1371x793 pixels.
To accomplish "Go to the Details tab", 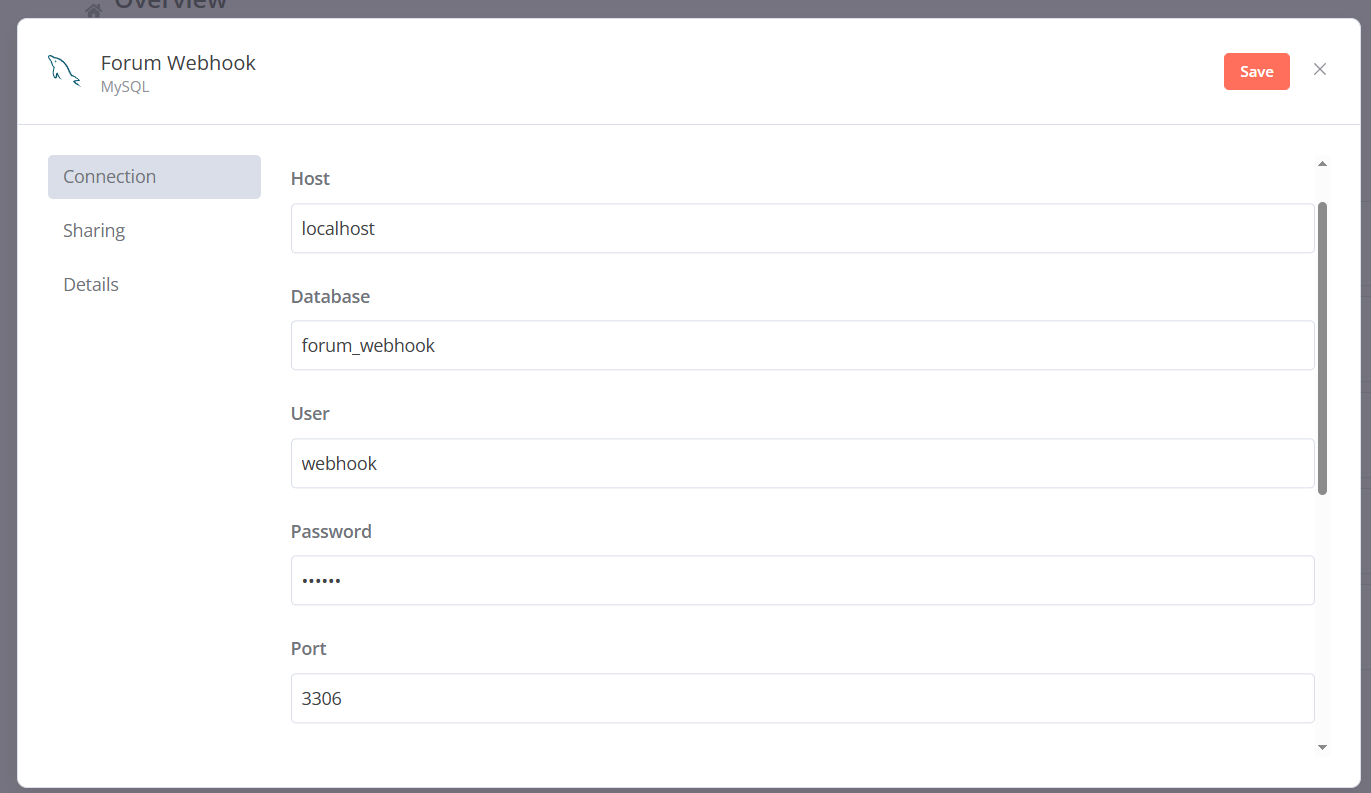I will point(91,285).
